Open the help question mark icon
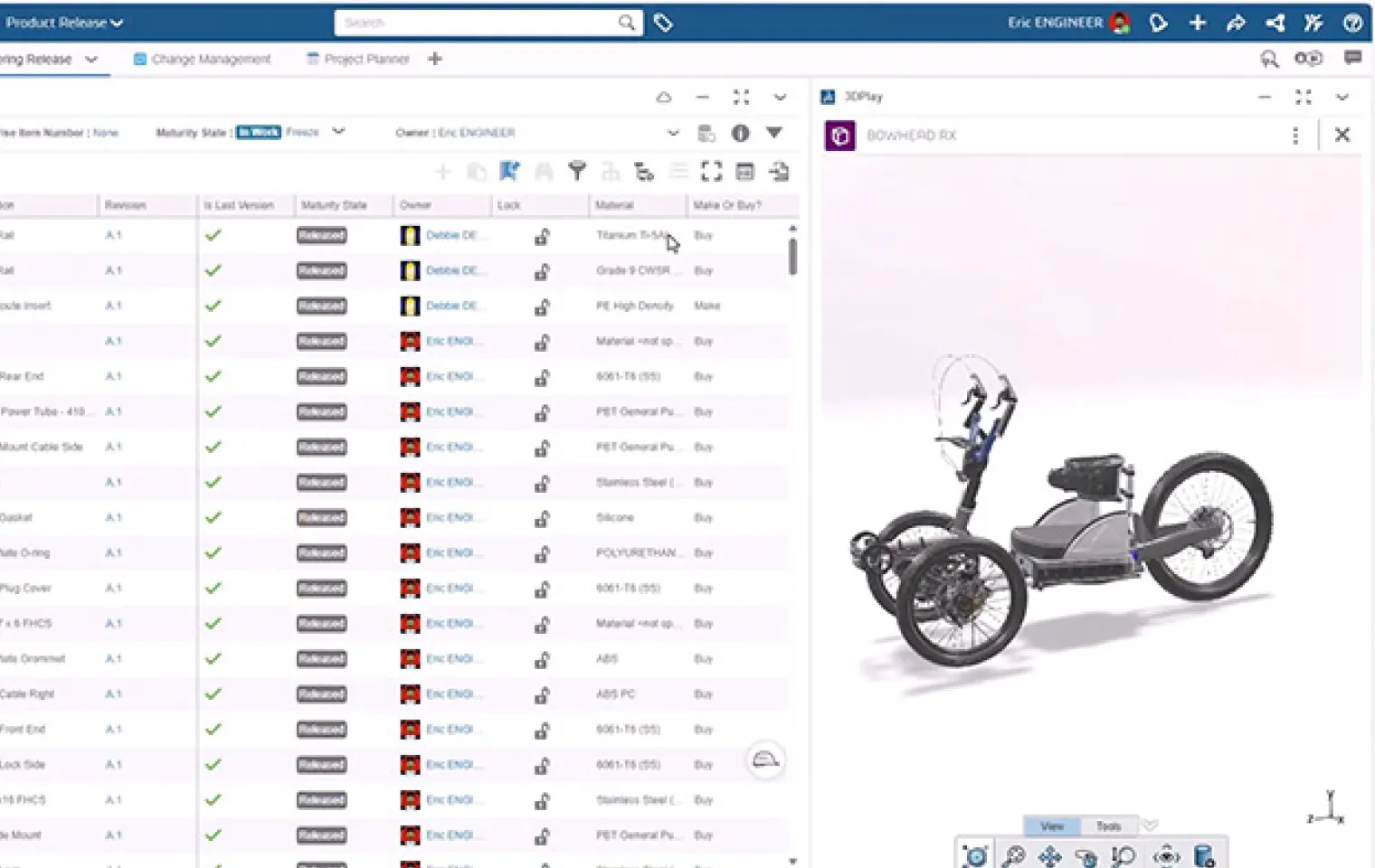The width and height of the screenshot is (1375, 868). click(1352, 23)
